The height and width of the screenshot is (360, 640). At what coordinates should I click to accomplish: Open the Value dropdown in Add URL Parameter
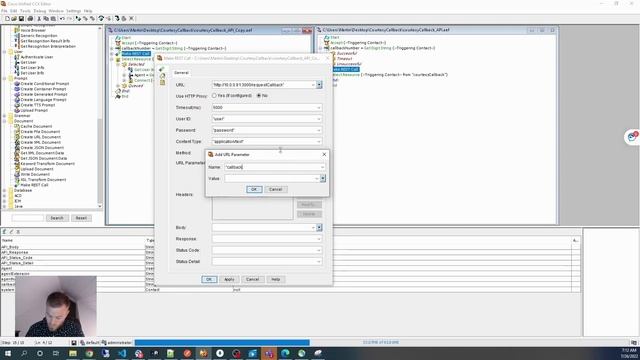[316, 179]
